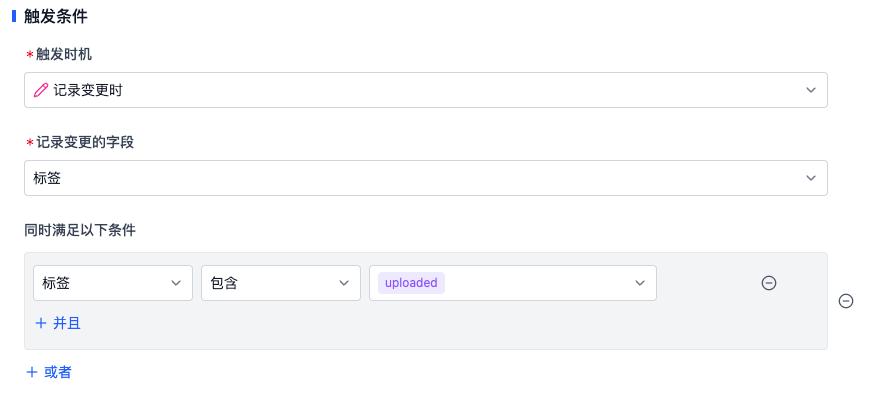This screenshot has height=400, width=889.
Task: Click the 触发条件 section heading
Action: [x=56, y=16]
